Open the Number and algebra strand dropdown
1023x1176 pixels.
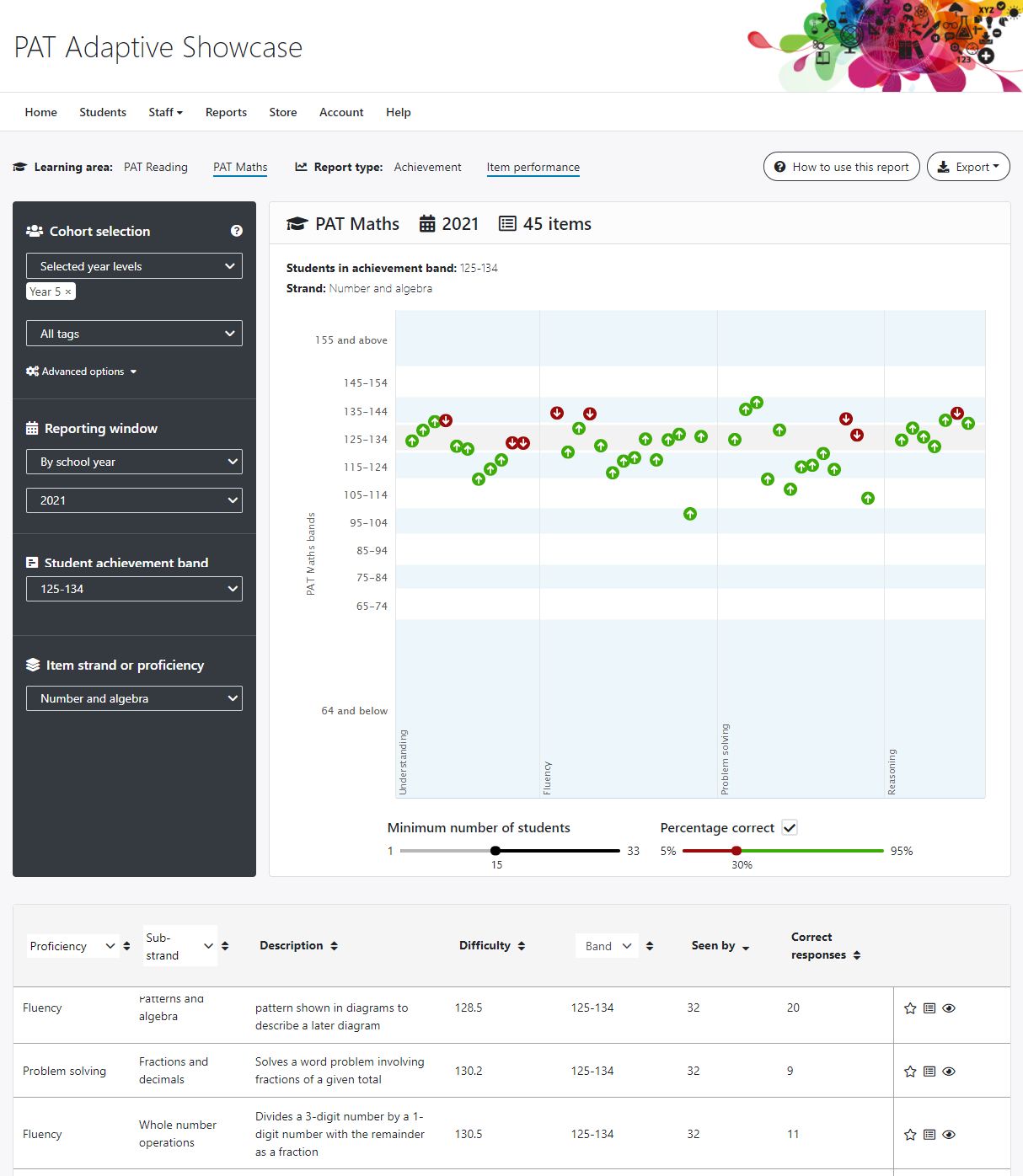[134, 698]
